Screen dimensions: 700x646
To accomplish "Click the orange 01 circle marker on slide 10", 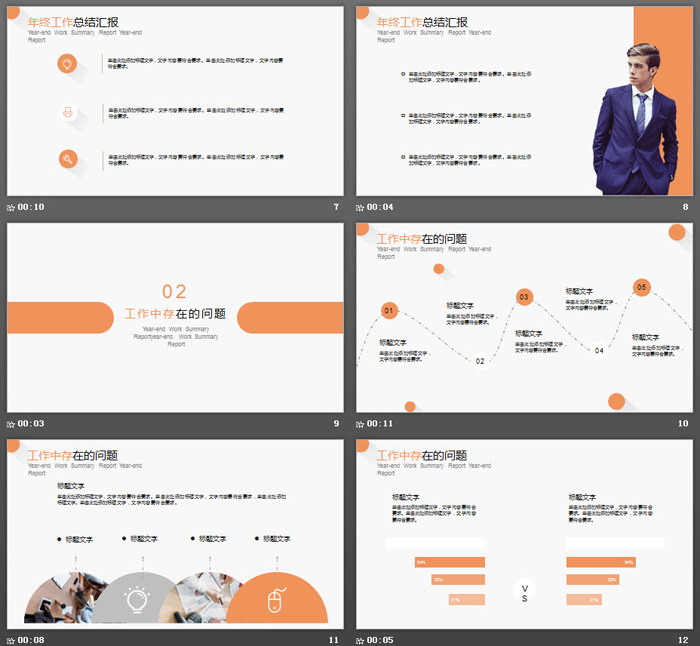I will 389,311.
